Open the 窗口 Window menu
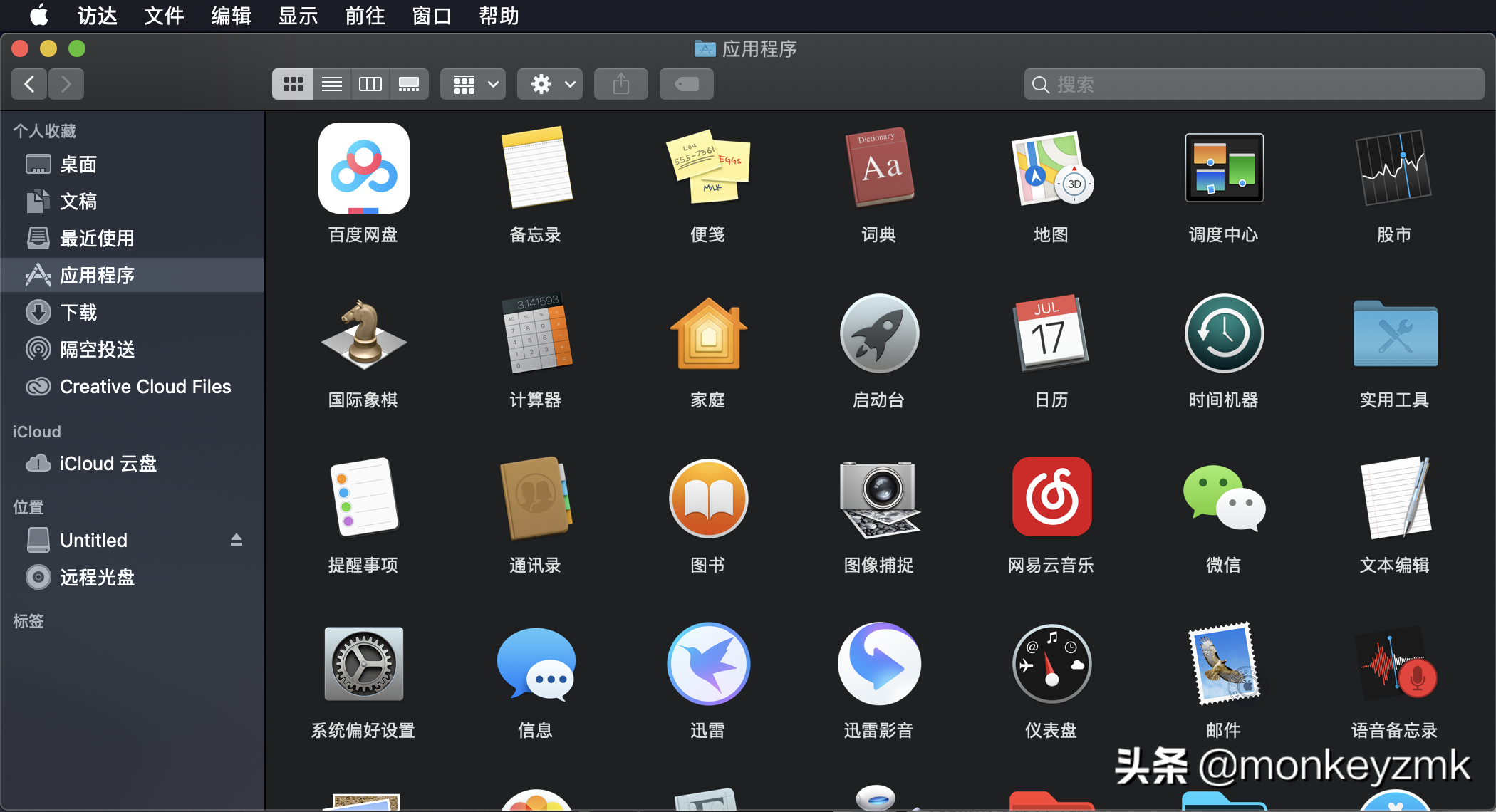This screenshot has height=812, width=1496. [x=432, y=16]
